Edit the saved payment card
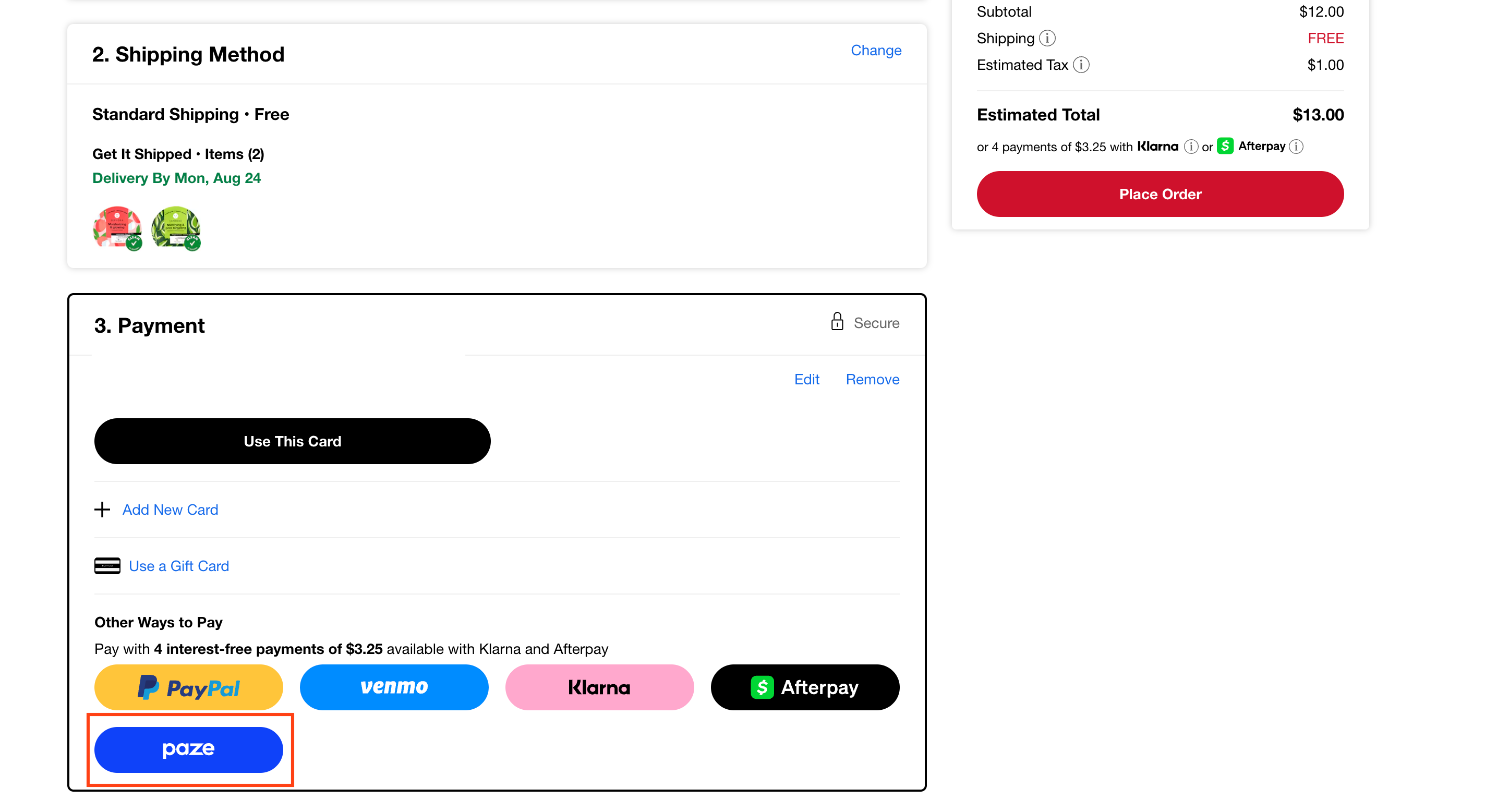Screen dimensions: 1485x812 click(806, 379)
